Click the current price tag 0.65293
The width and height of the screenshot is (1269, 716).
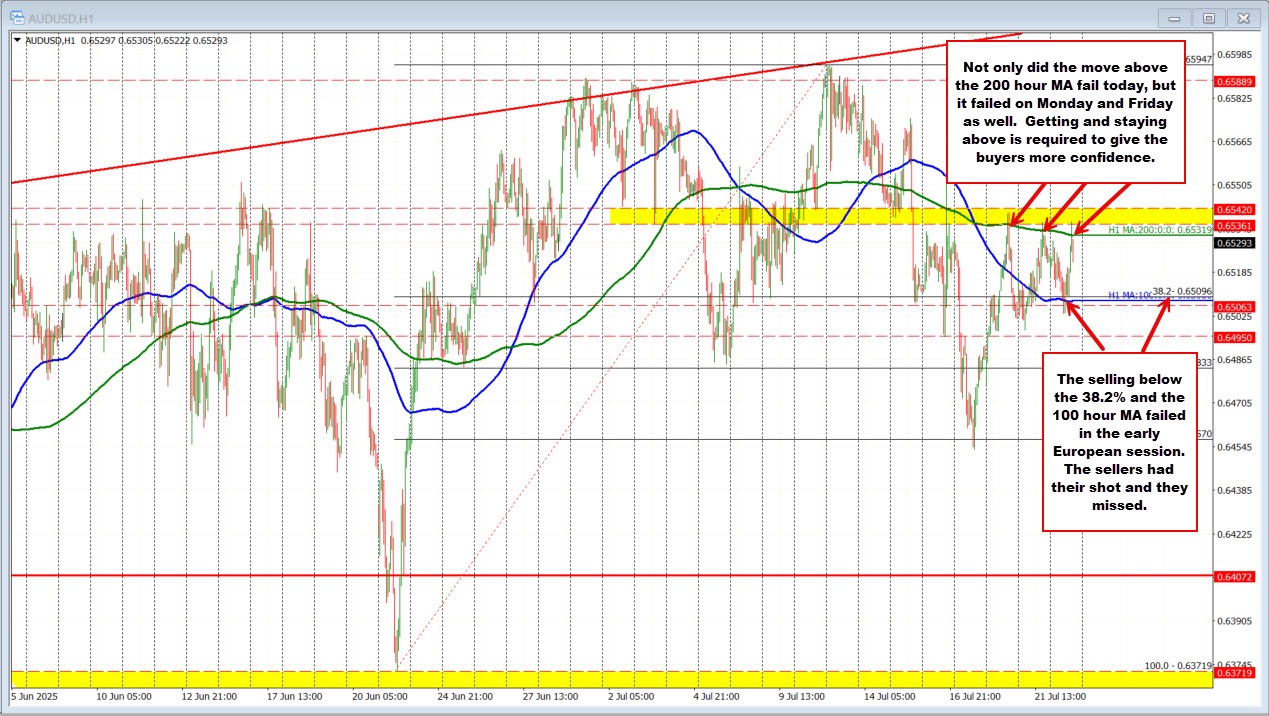(x=1234, y=243)
